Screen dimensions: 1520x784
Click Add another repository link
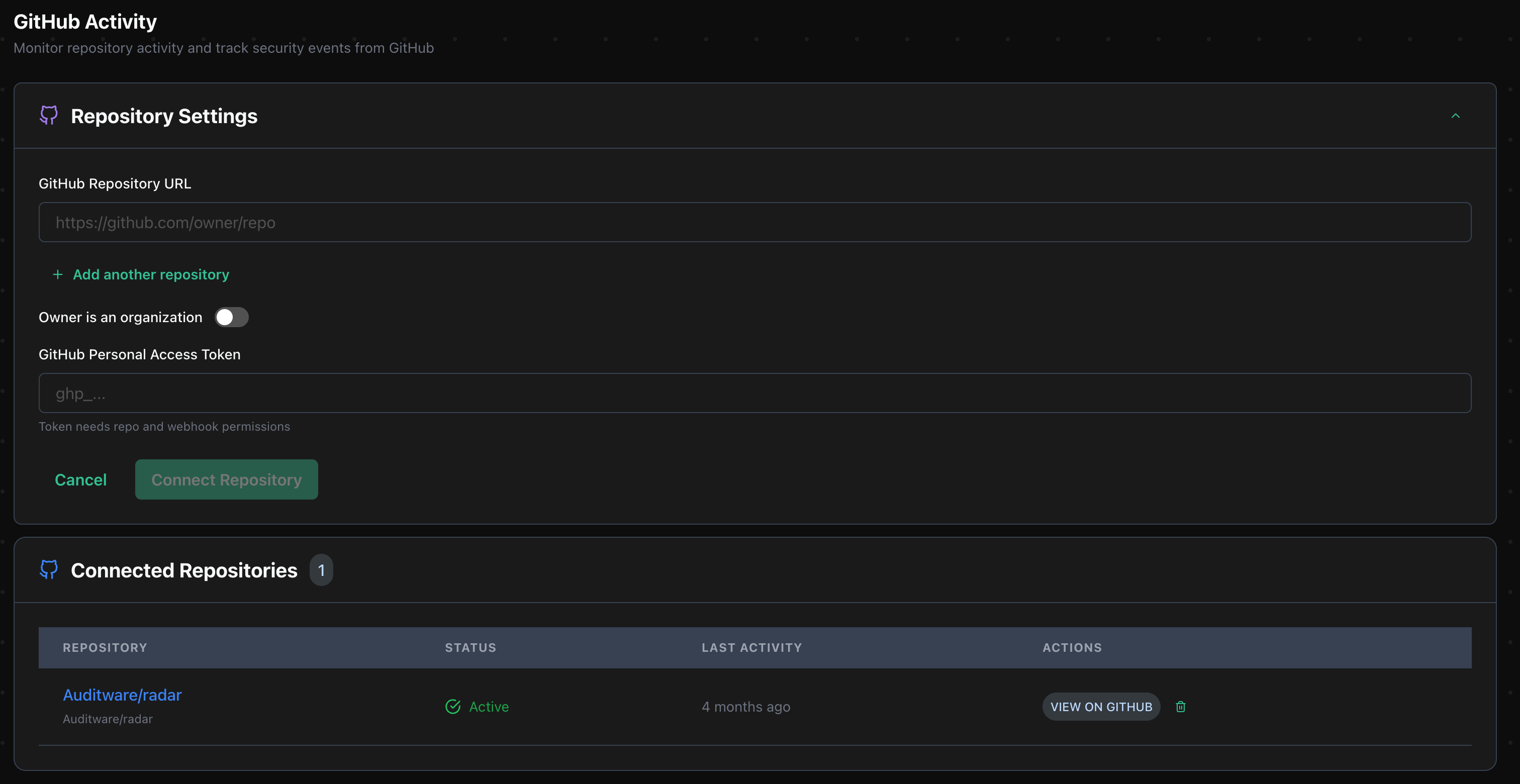(x=150, y=275)
